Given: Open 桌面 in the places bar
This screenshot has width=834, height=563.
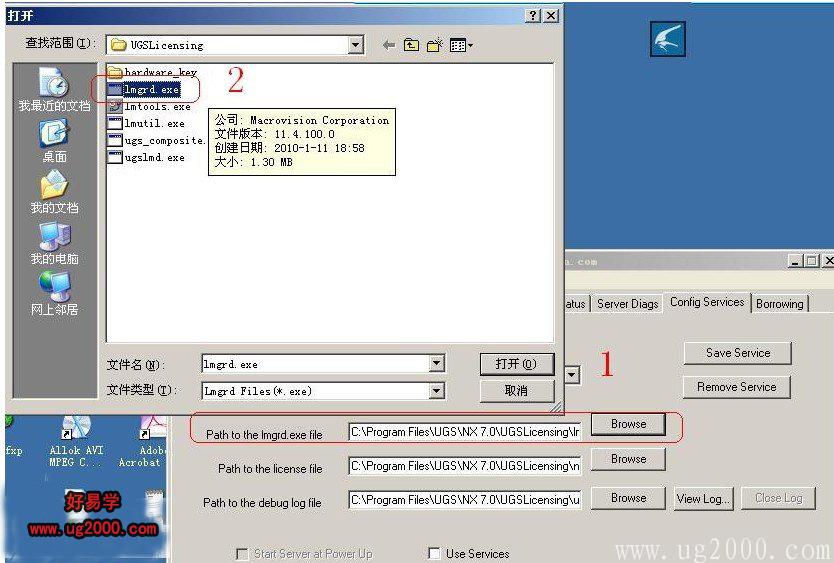Looking at the screenshot, I should 54,140.
